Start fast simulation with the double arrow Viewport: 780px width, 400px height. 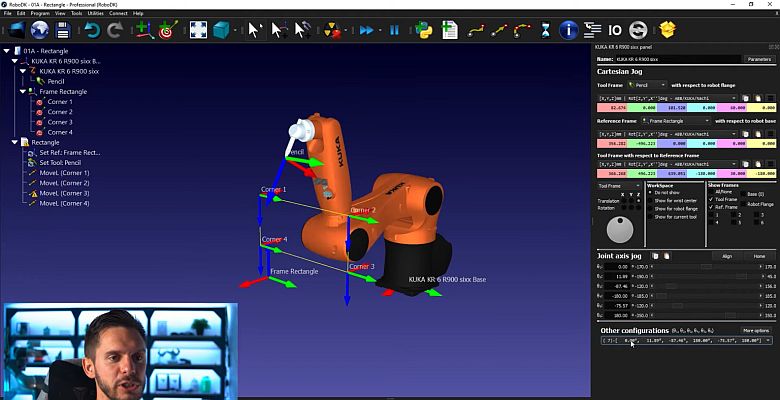(x=367, y=30)
